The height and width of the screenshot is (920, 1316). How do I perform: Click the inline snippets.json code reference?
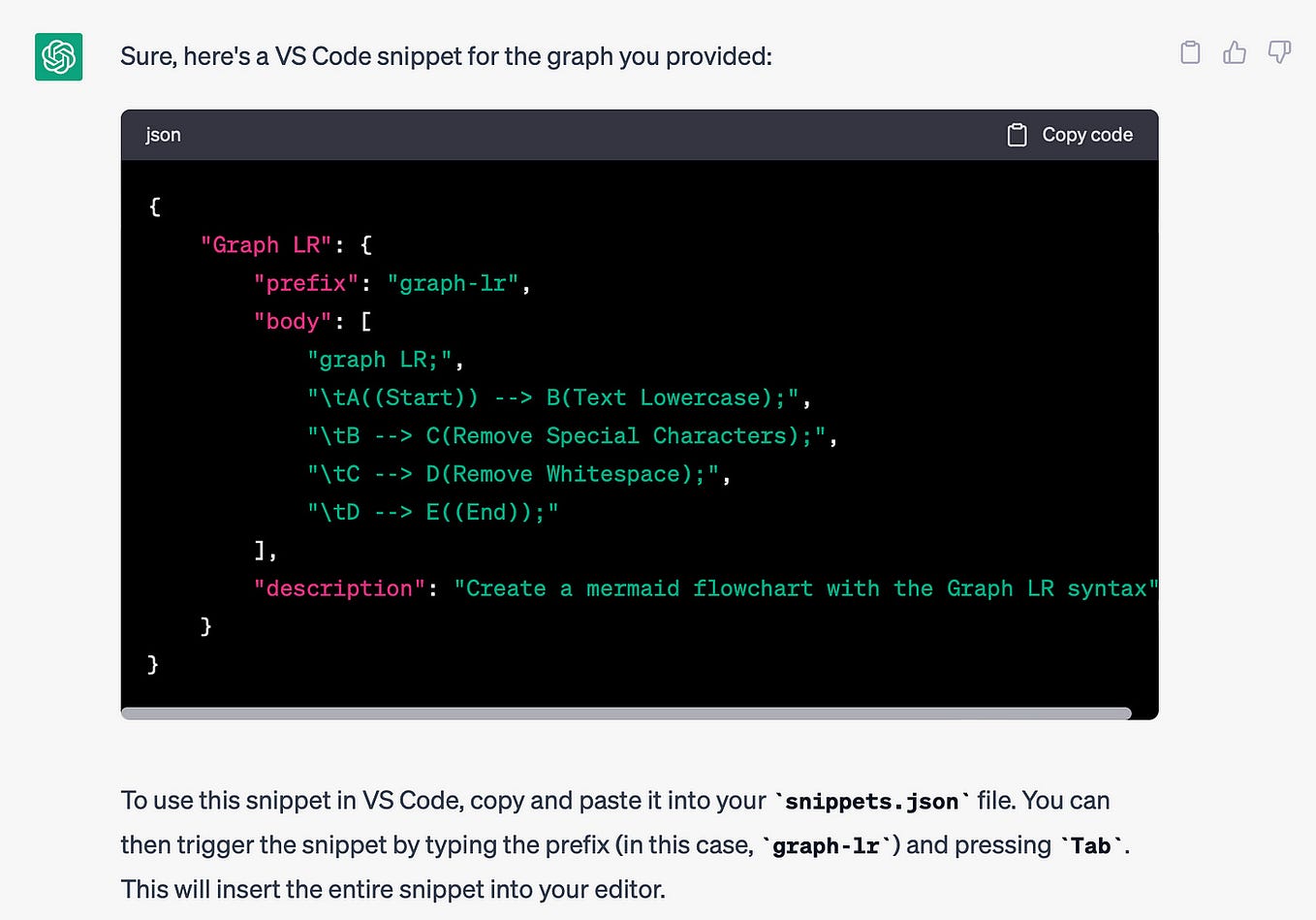pyautogui.click(x=869, y=801)
